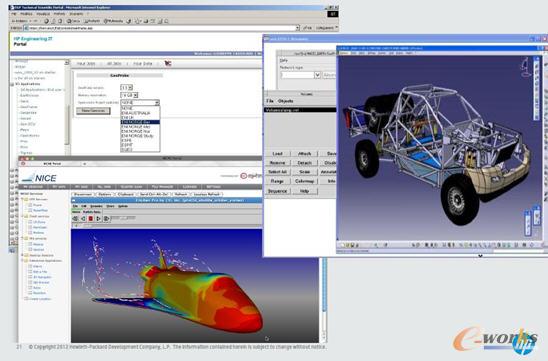
Task: Click the Cerca search toolbar button
Action: 73,21
